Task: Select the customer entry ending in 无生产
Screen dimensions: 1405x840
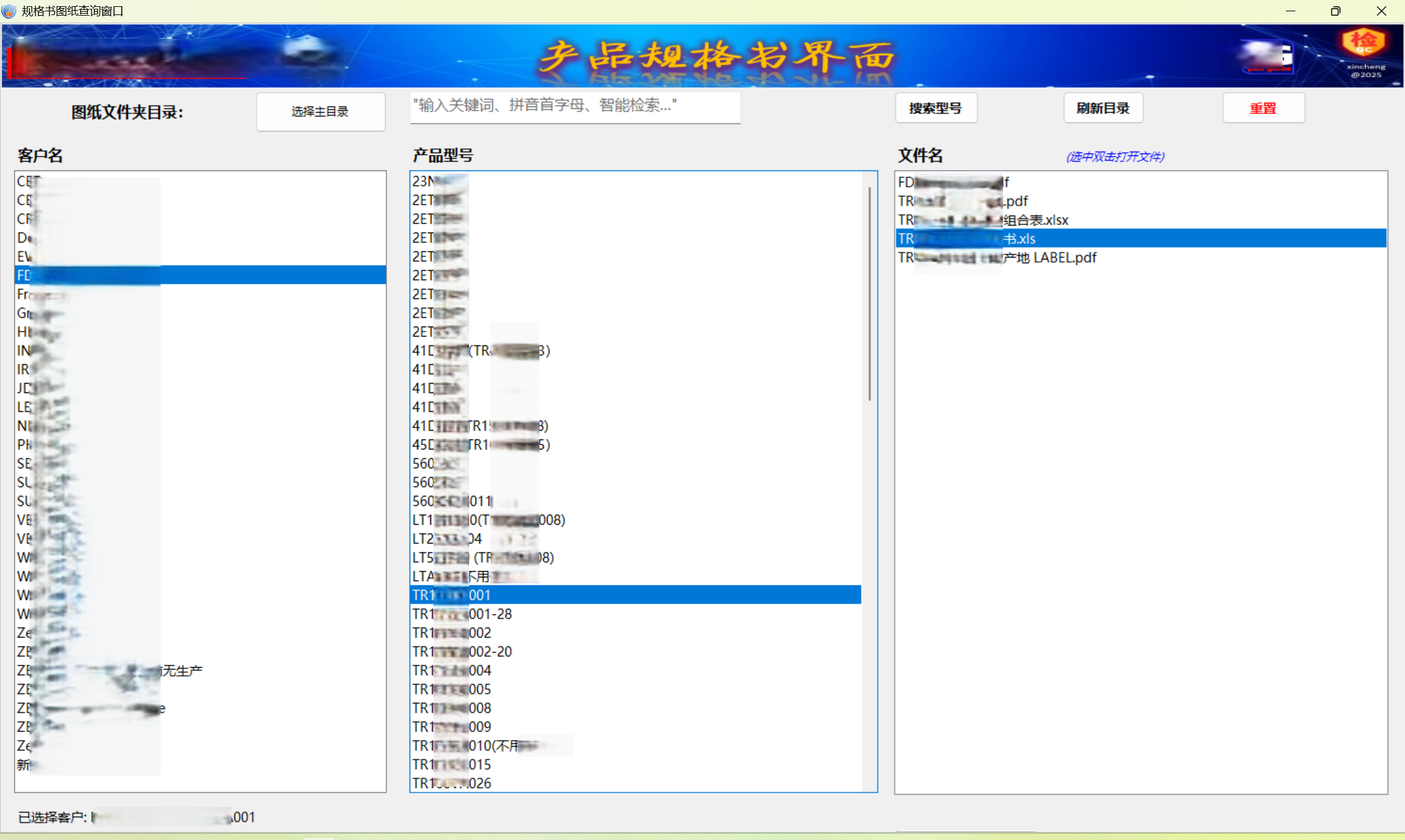Action: click(x=110, y=671)
